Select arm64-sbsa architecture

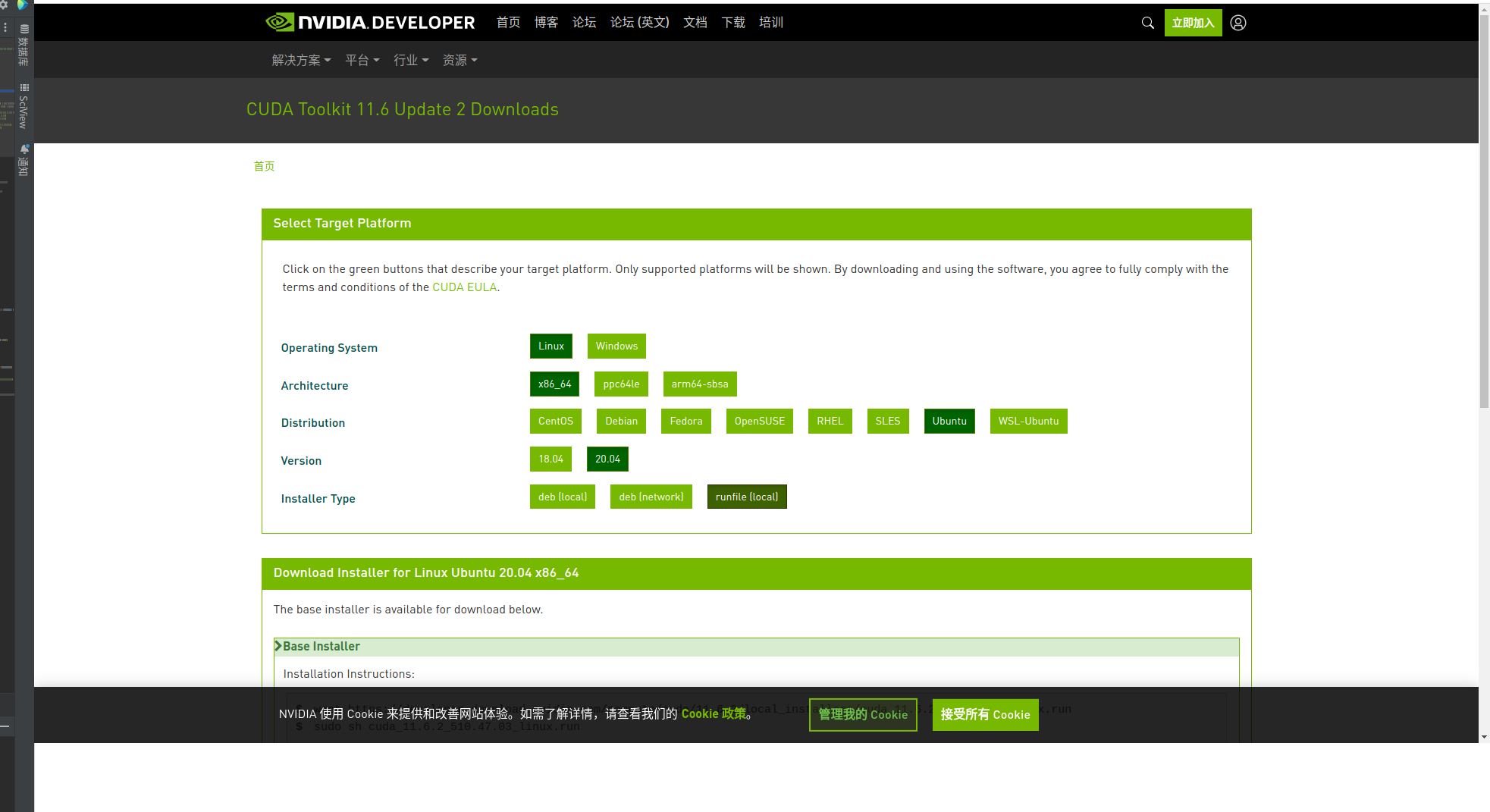pyautogui.click(x=700, y=384)
